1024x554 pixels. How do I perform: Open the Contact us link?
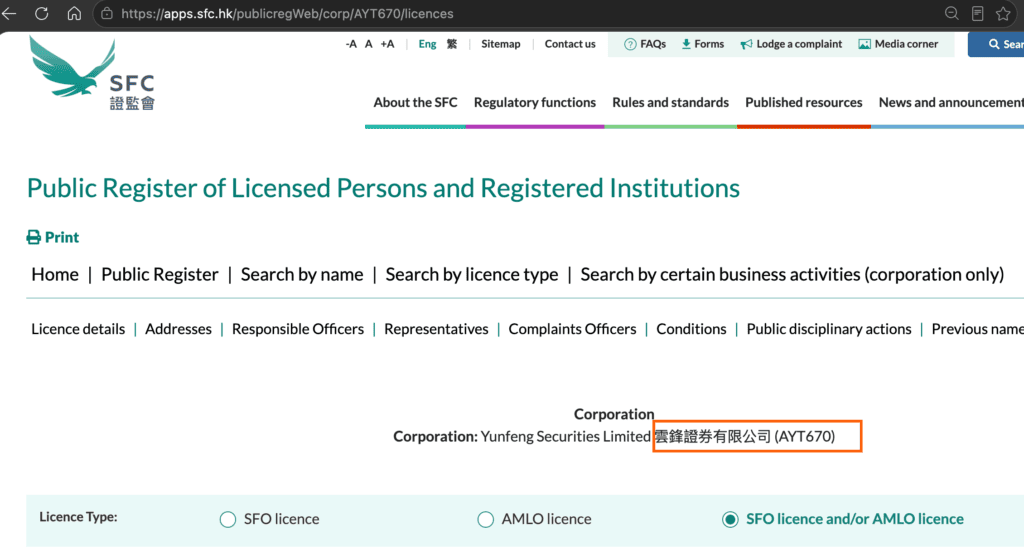tap(570, 44)
